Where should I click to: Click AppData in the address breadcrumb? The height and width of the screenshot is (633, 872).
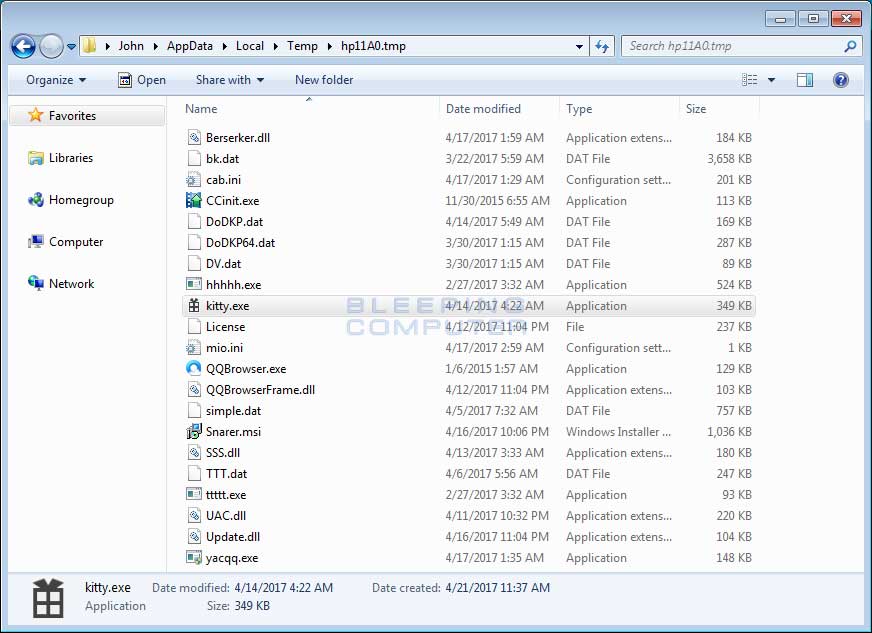(190, 46)
